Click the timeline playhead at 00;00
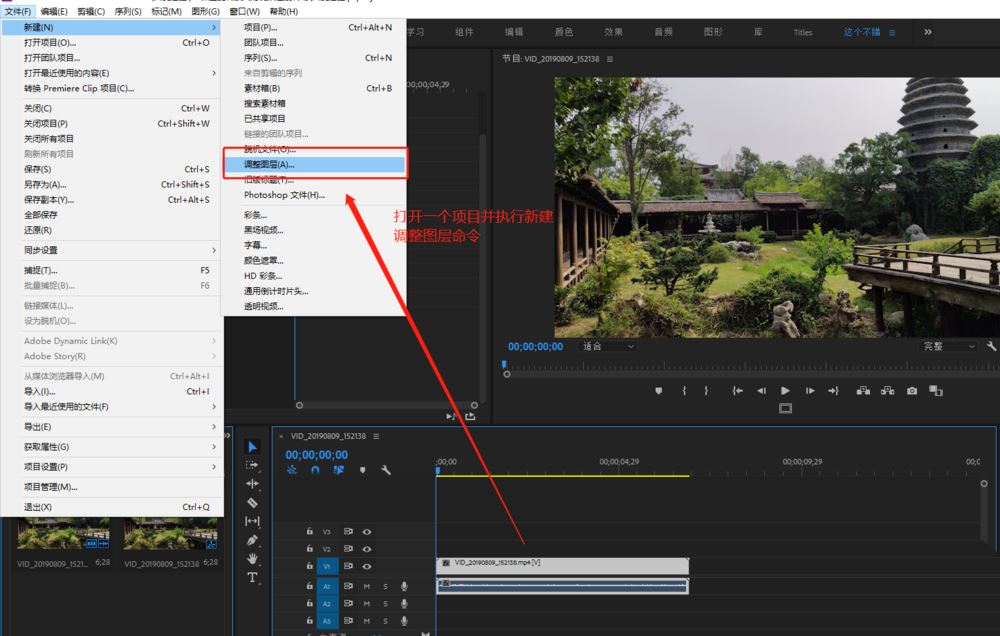This screenshot has height=636, width=1000. [x=438, y=471]
